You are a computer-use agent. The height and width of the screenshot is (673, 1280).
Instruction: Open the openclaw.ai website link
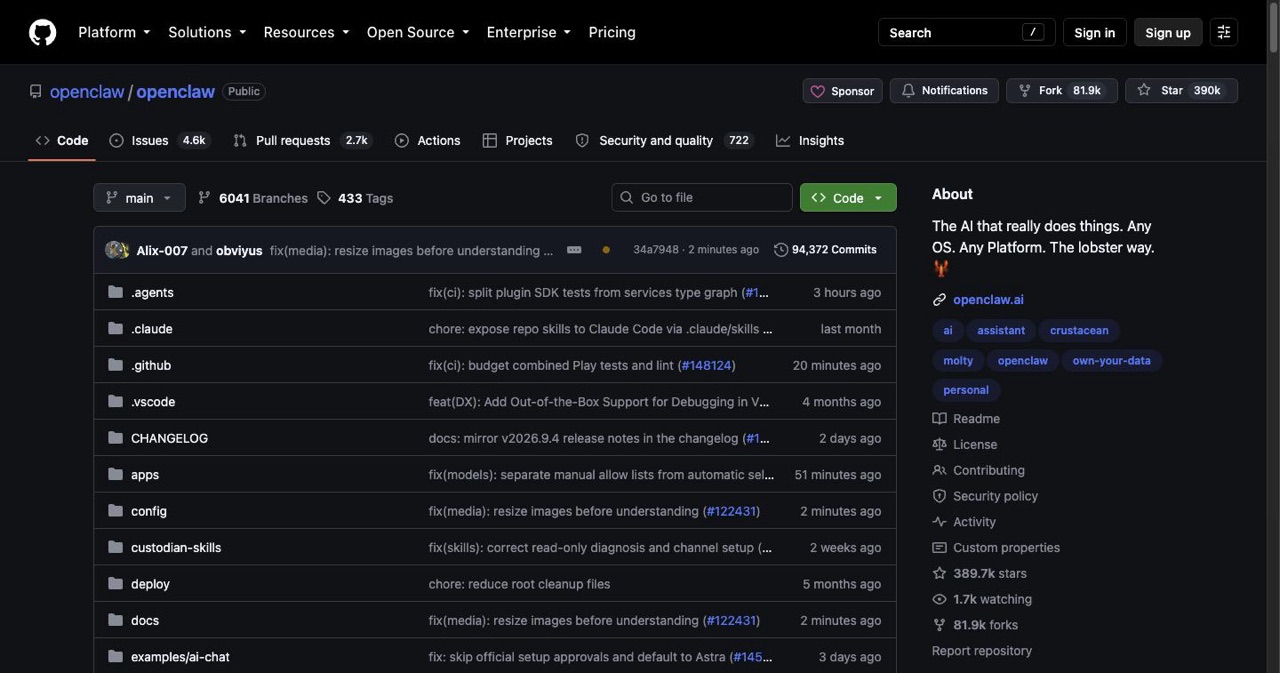988,300
